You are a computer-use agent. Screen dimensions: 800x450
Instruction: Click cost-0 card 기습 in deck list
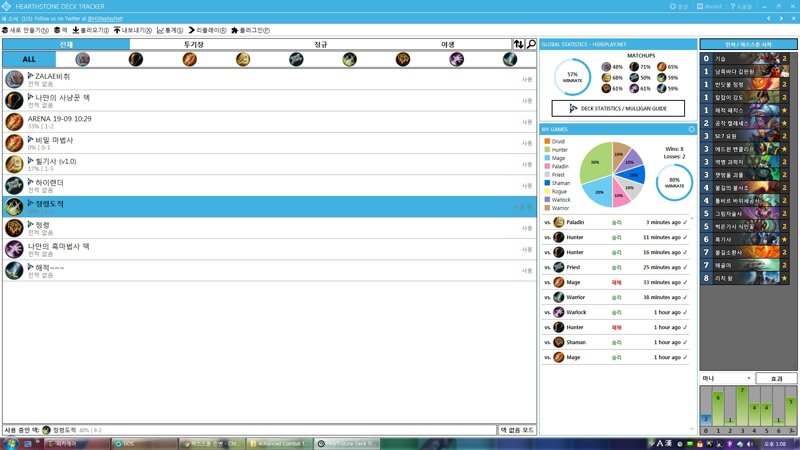coord(745,58)
